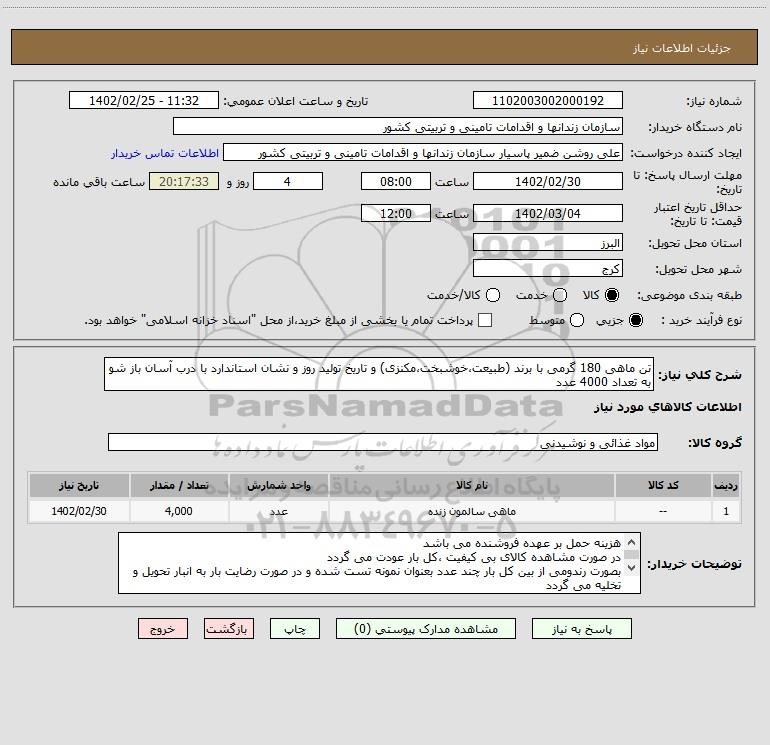Click the چاپ print button
Image resolution: width=770 pixels, height=745 pixels.
[x=295, y=629]
